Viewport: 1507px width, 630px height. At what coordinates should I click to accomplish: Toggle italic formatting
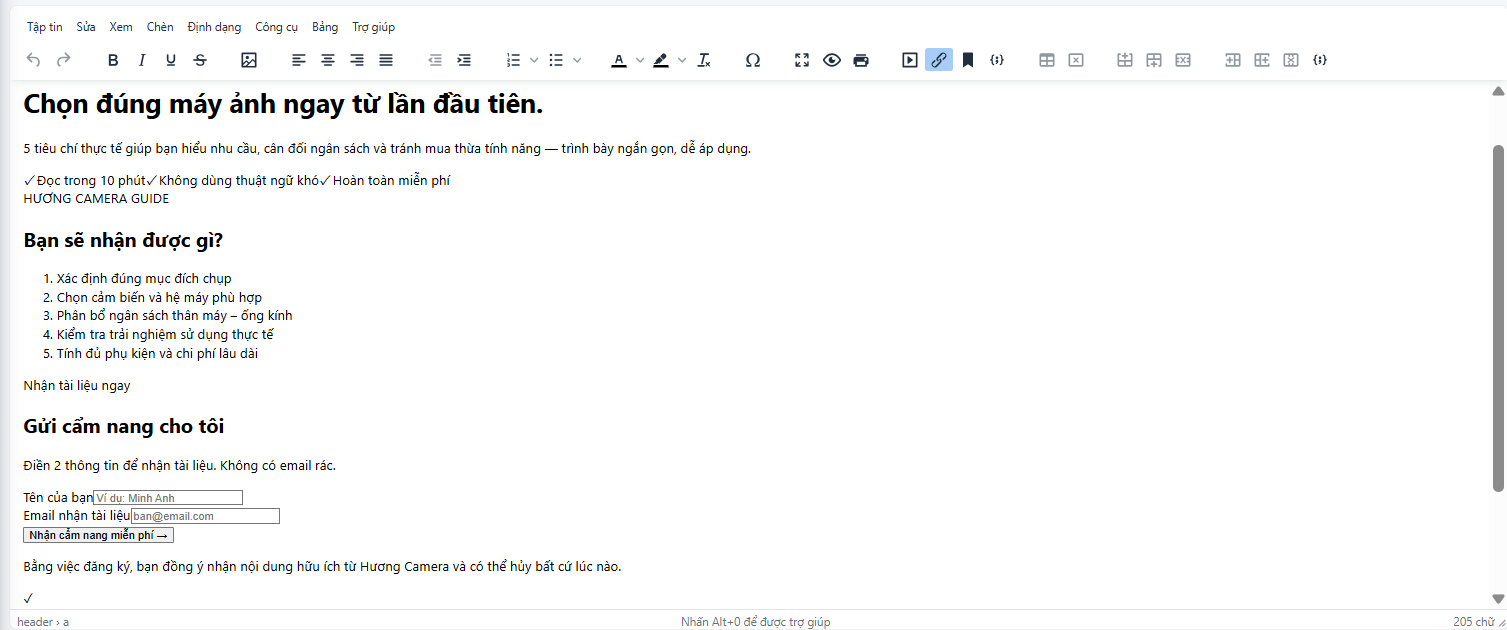(x=142, y=60)
